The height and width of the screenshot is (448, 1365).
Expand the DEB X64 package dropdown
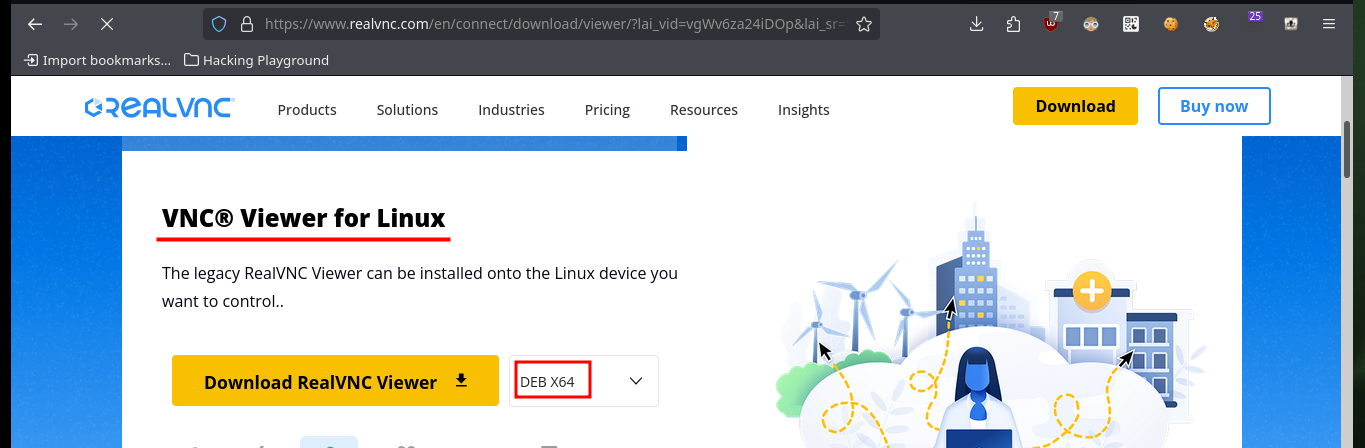coord(584,381)
